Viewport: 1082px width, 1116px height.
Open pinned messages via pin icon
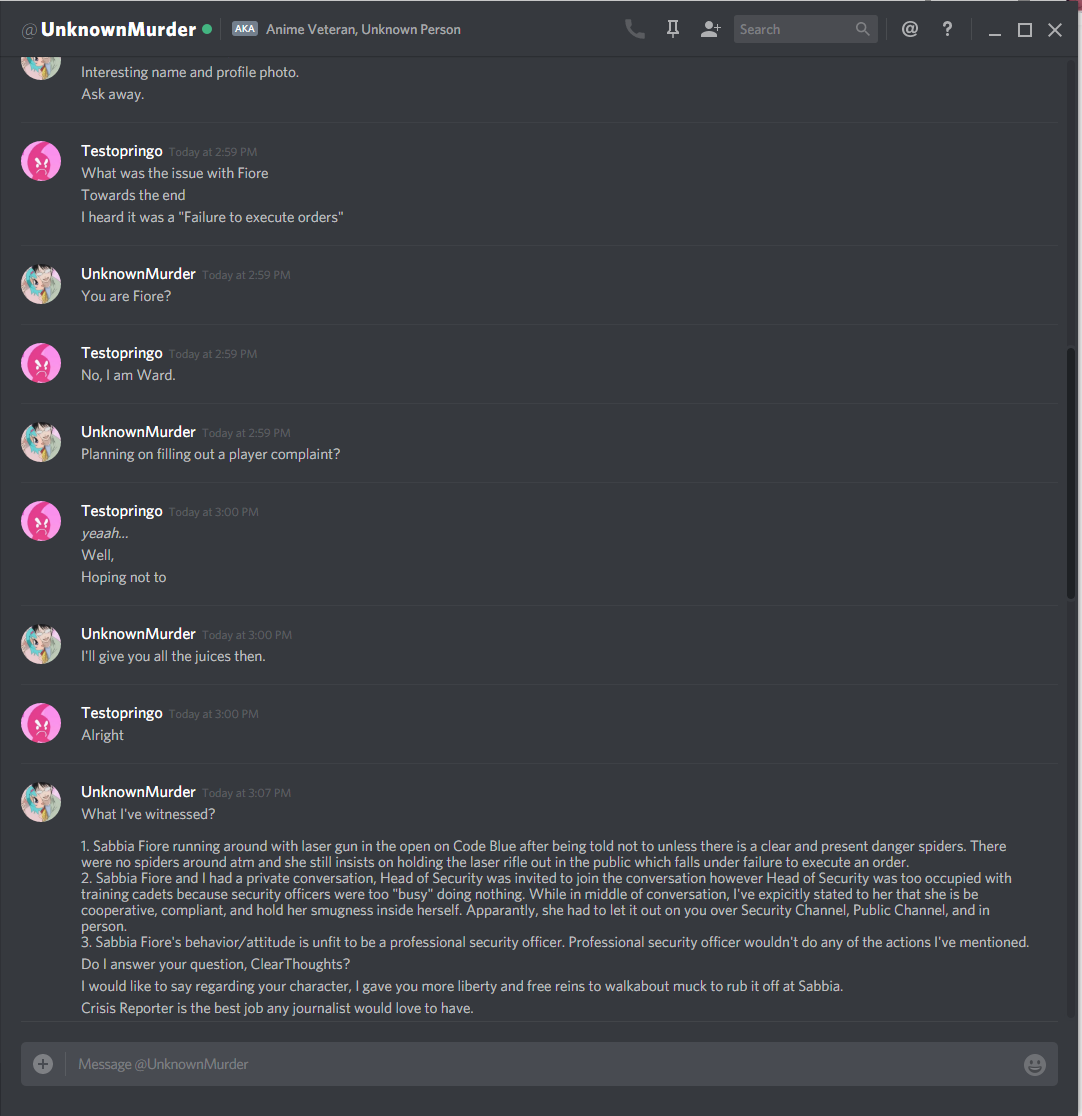tap(673, 29)
